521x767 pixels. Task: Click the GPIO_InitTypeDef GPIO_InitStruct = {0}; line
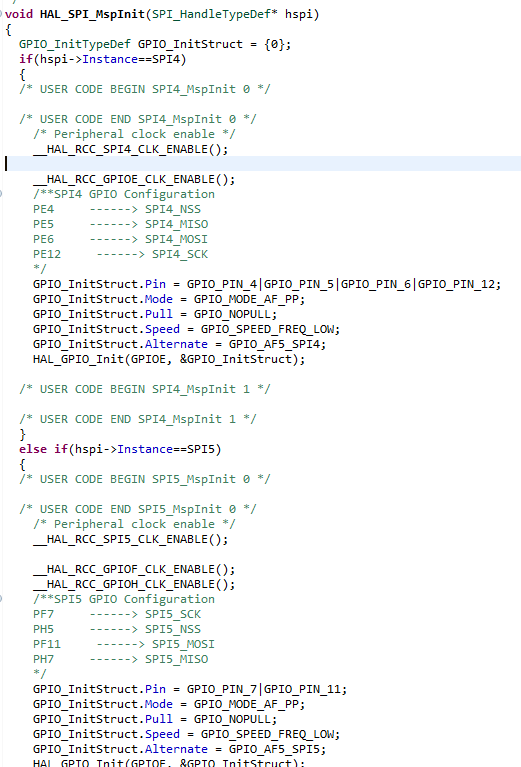pos(155,44)
